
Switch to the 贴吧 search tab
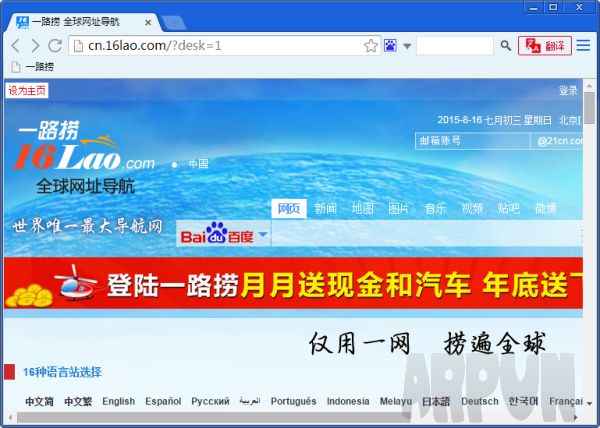pos(509,208)
